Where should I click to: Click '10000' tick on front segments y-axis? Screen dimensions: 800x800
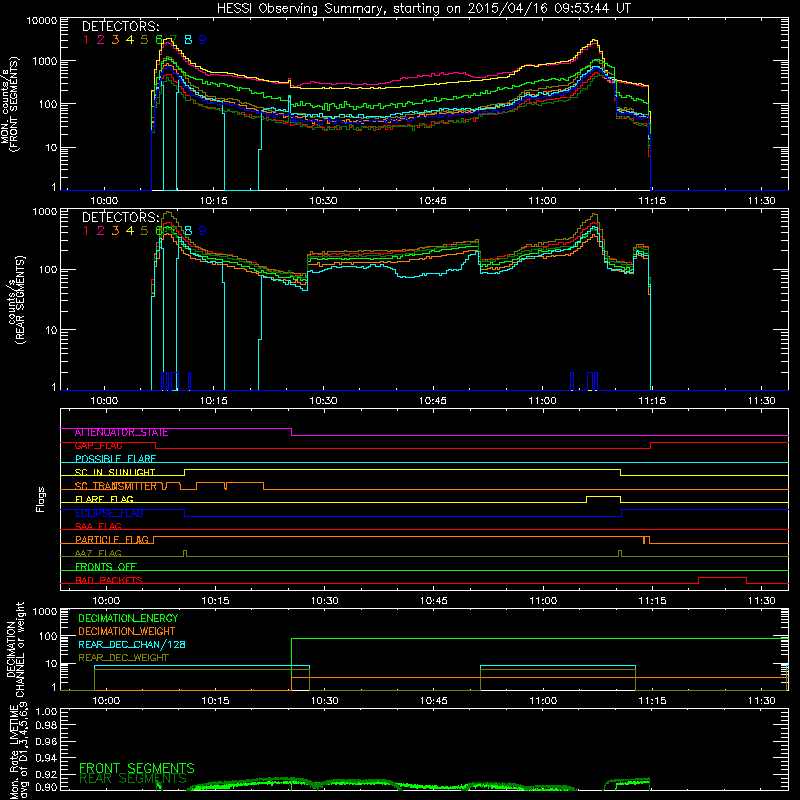point(42,21)
